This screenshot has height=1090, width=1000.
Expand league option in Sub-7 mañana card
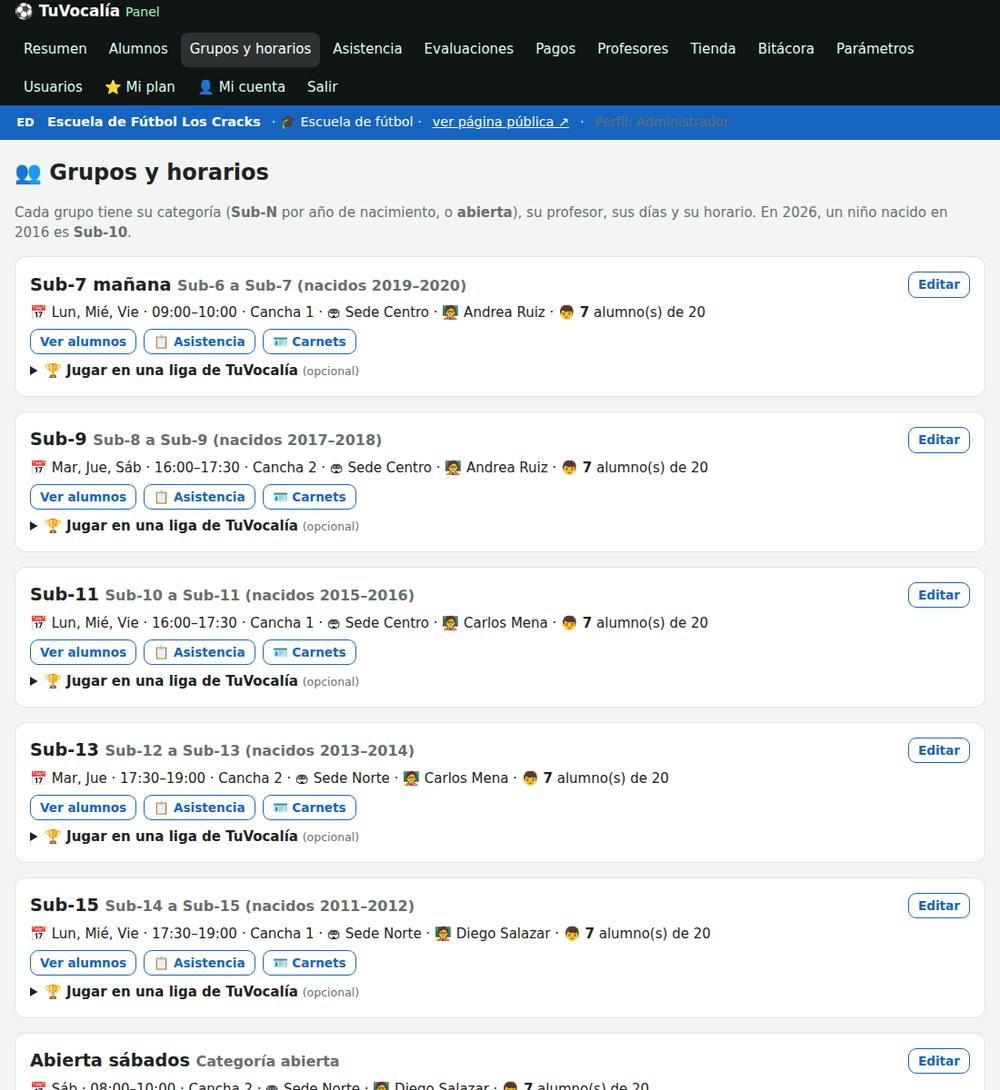click(195, 371)
